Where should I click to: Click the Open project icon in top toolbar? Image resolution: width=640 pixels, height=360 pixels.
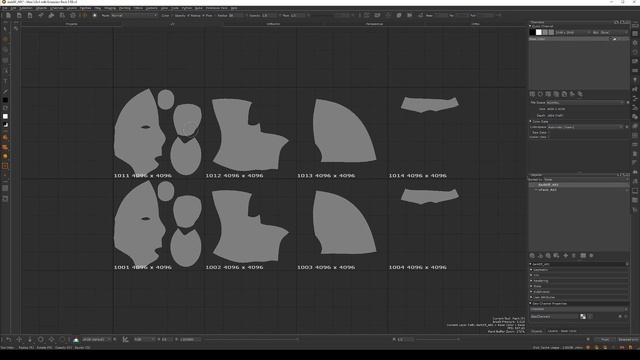(x=19, y=15)
